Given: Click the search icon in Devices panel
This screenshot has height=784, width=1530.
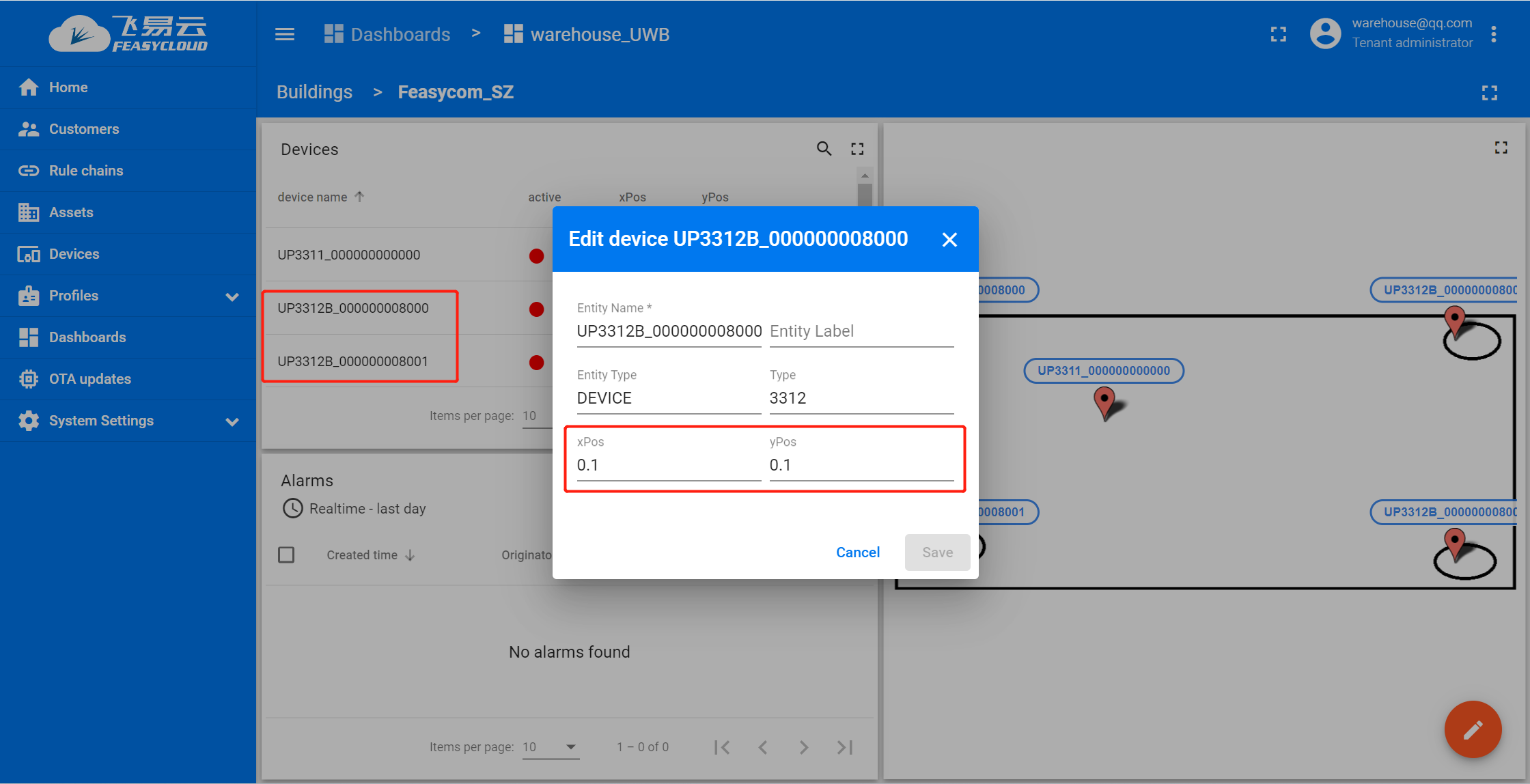Looking at the screenshot, I should [824, 149].
